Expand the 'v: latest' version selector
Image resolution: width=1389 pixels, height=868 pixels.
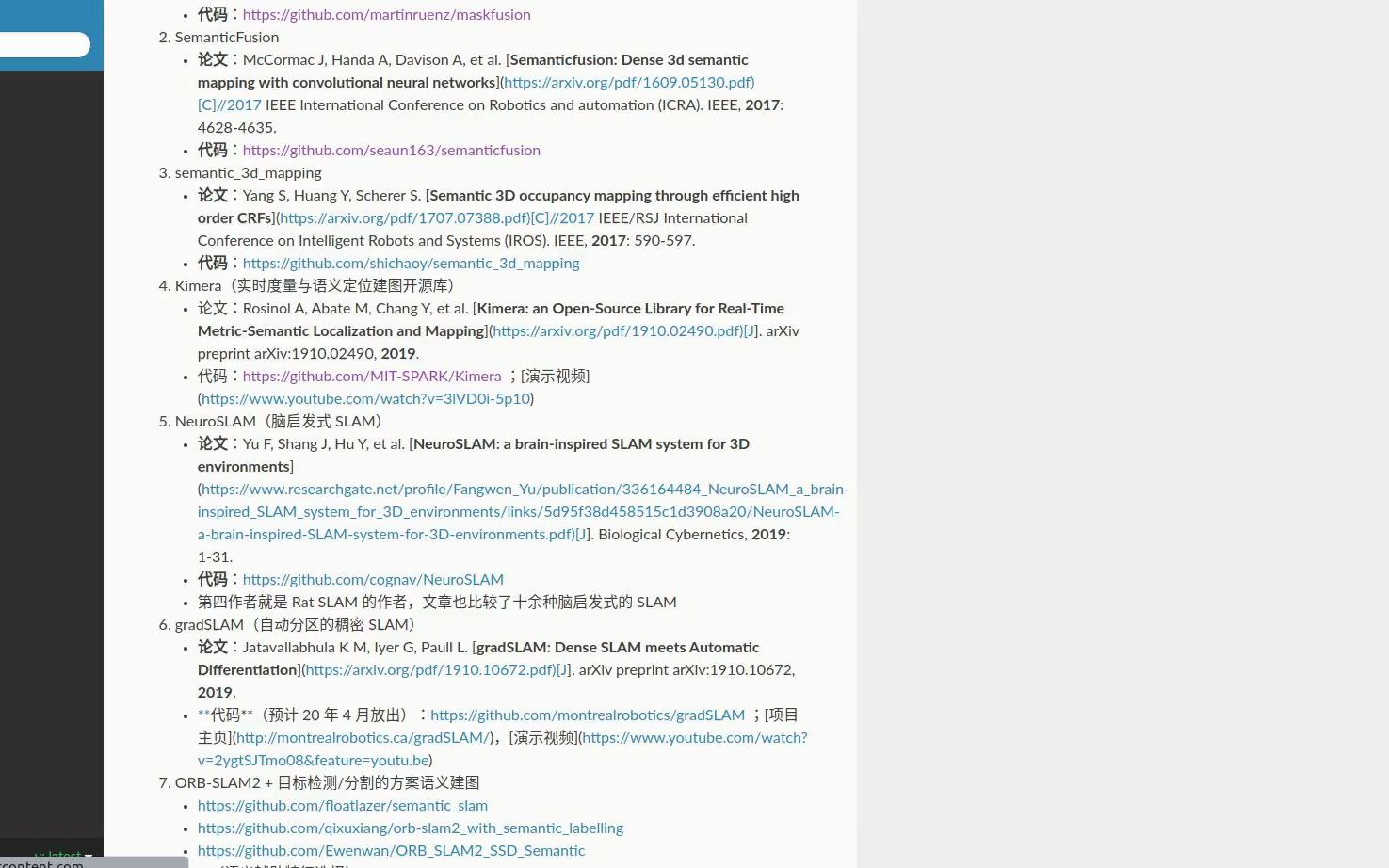63,856
